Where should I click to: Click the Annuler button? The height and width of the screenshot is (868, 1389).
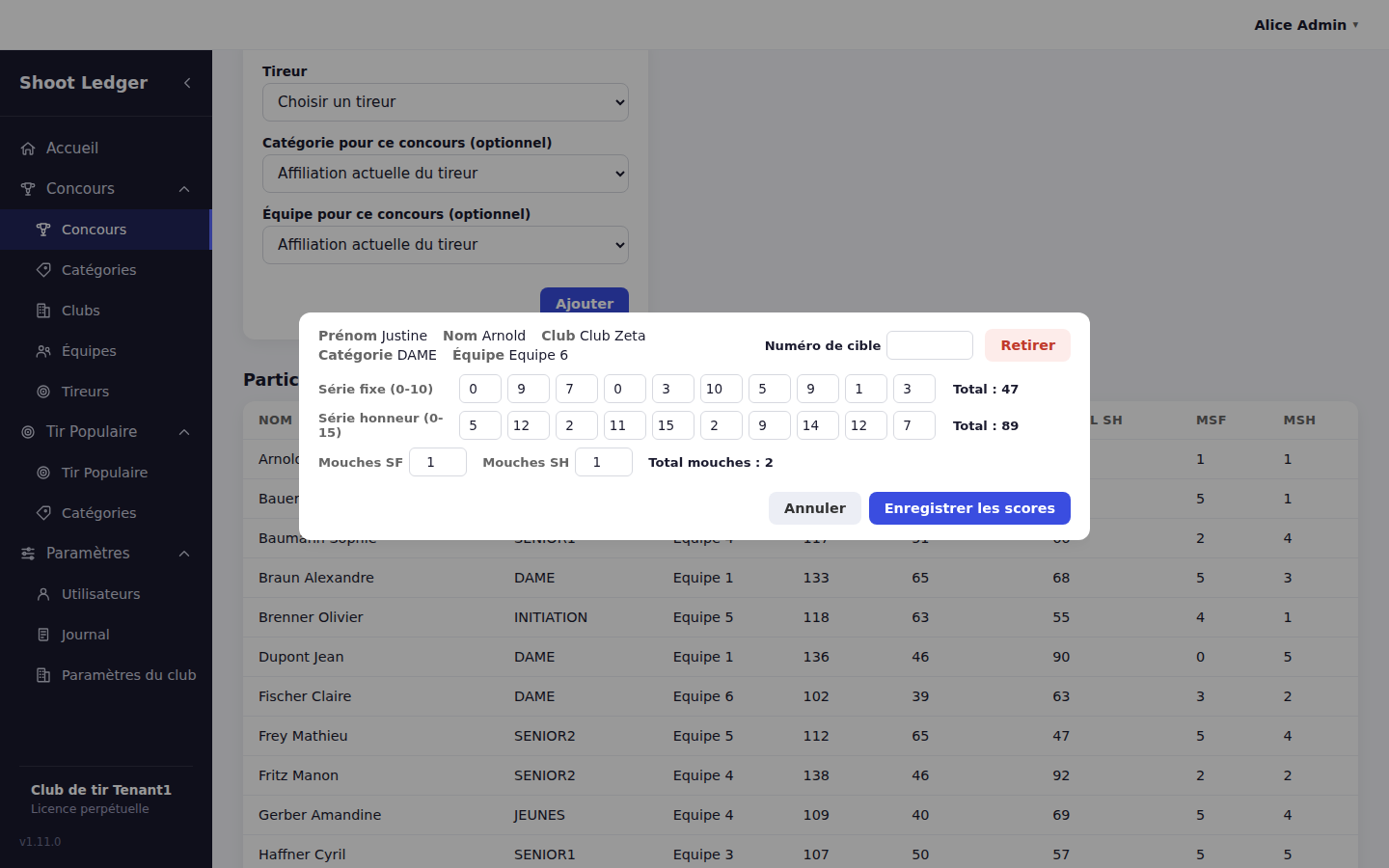(x=815, y=508)
